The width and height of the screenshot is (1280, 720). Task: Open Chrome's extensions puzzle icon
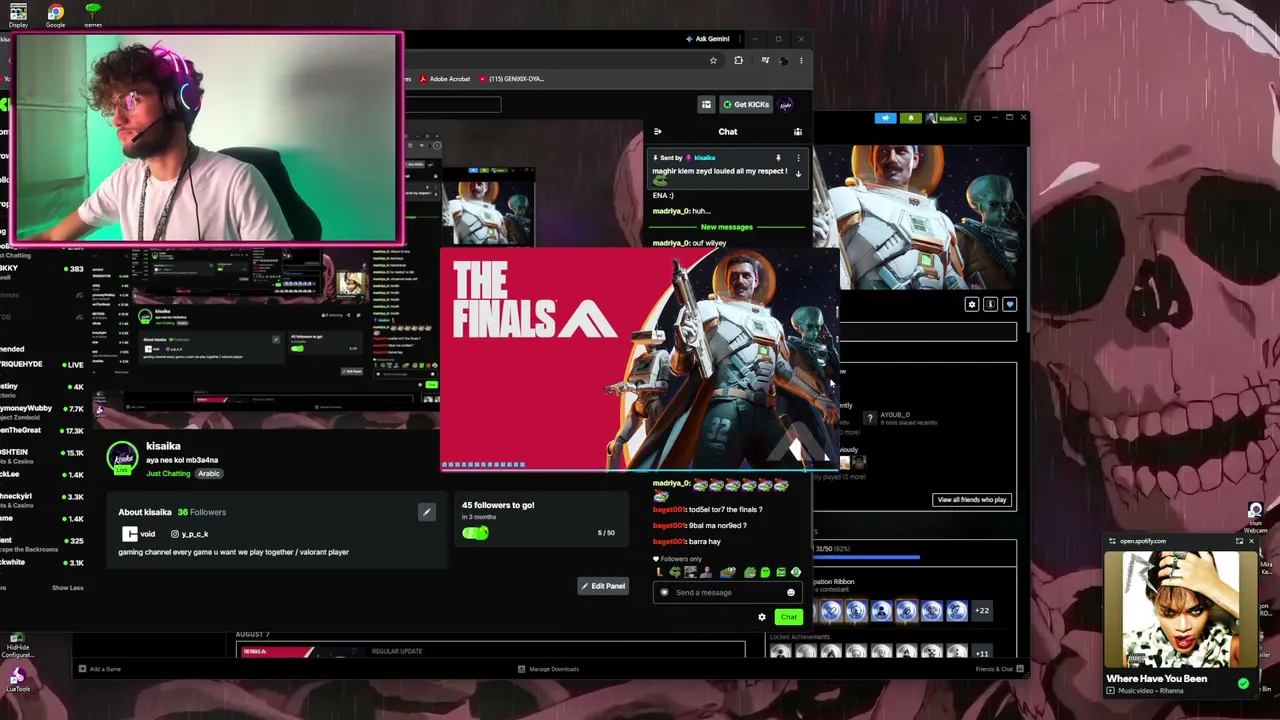738,60
